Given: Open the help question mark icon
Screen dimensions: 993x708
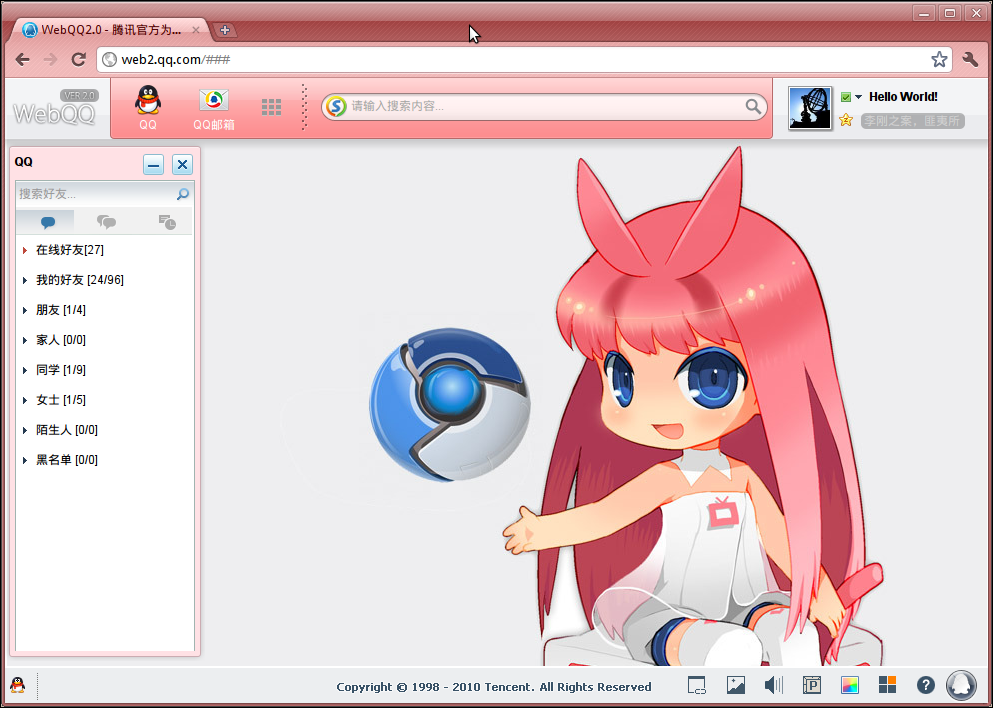Looking at the screenshot, I should click(925, 685).
